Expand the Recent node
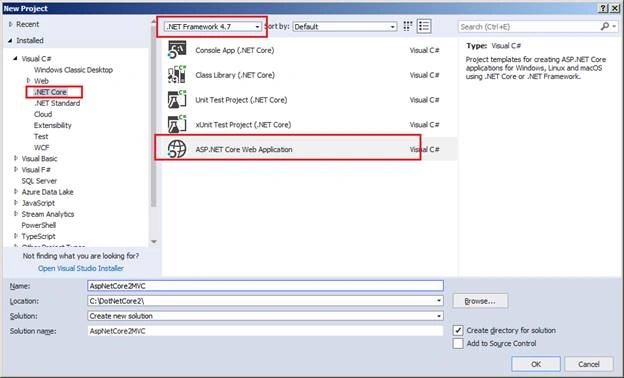Image resolution: width=624 pixels, height=378 pixels. (11, 24)
